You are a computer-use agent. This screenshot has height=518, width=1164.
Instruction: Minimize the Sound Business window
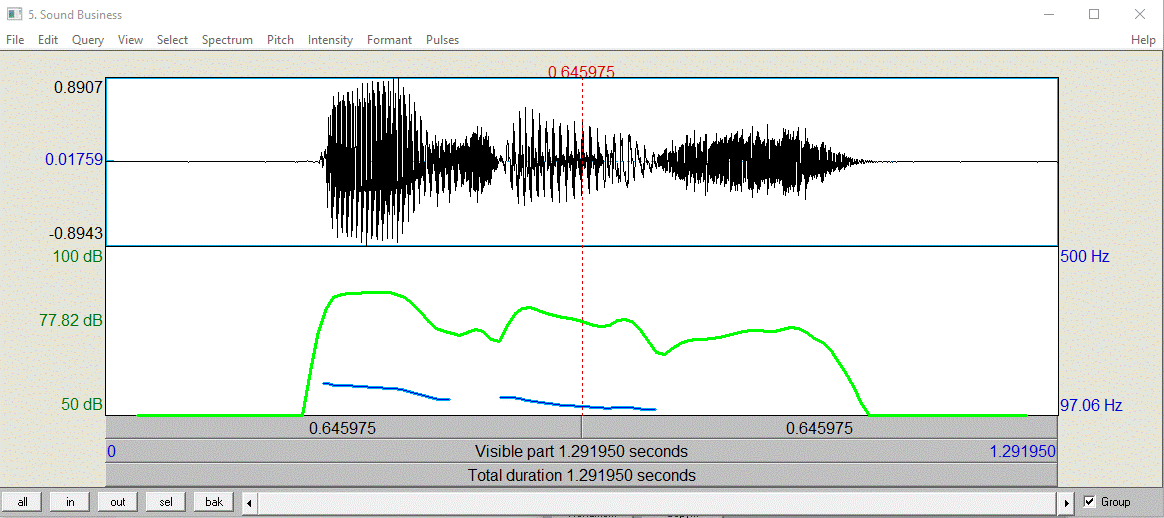point(1049,14)
